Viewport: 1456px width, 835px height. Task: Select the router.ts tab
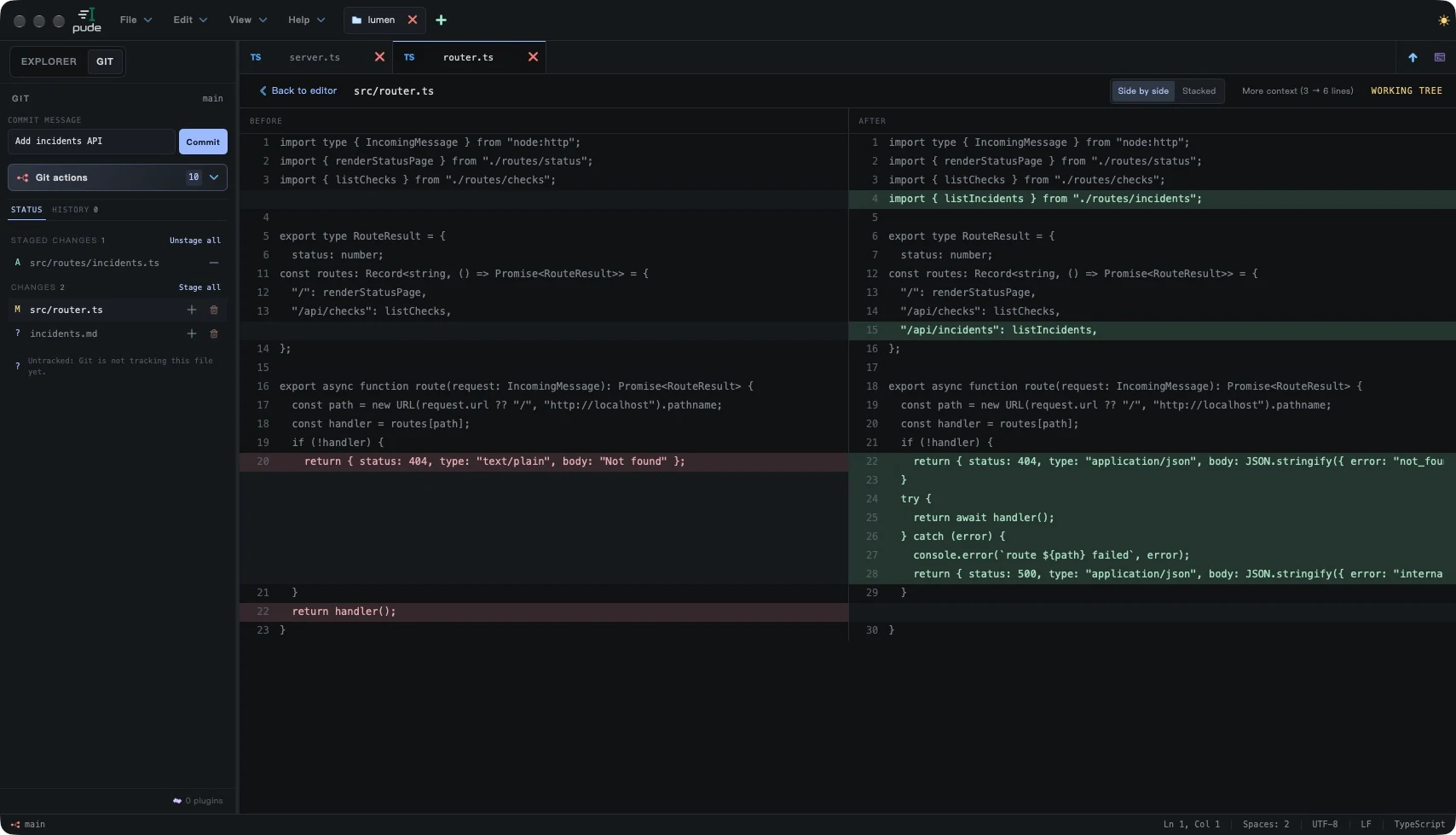tap(468, 57)
